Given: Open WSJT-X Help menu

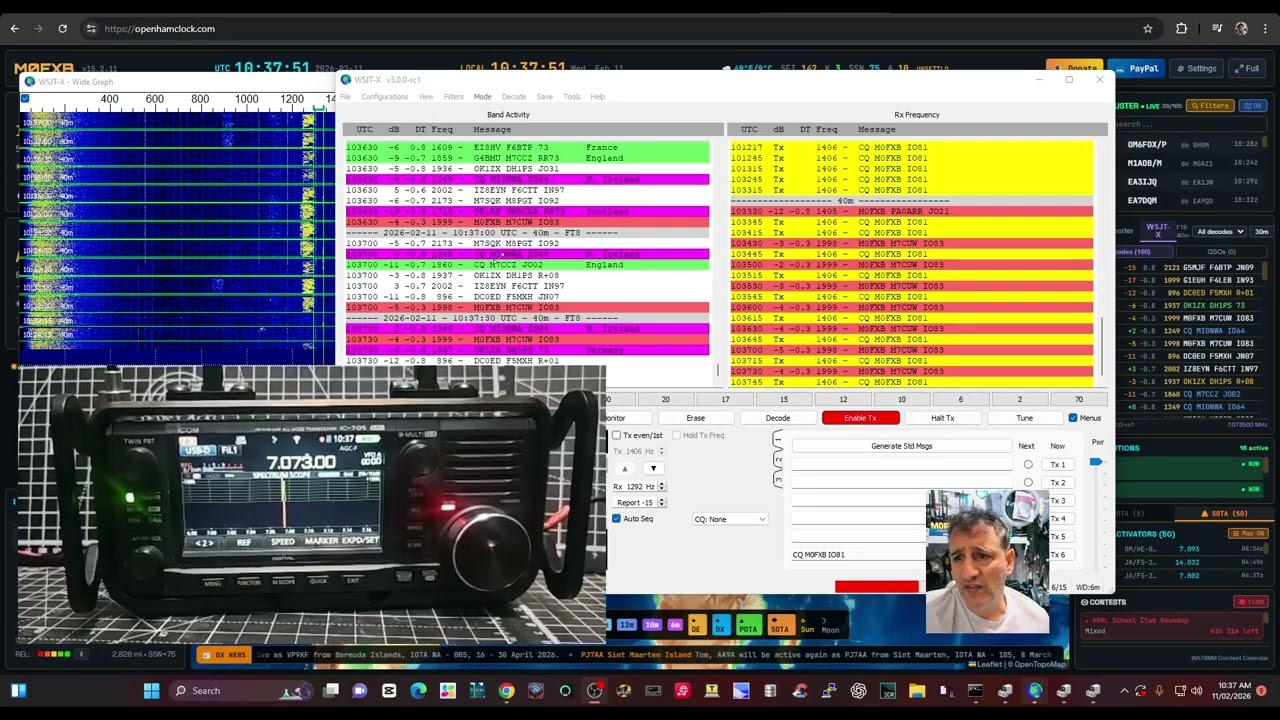Looking at the screenshot, I should click(597, 97).
